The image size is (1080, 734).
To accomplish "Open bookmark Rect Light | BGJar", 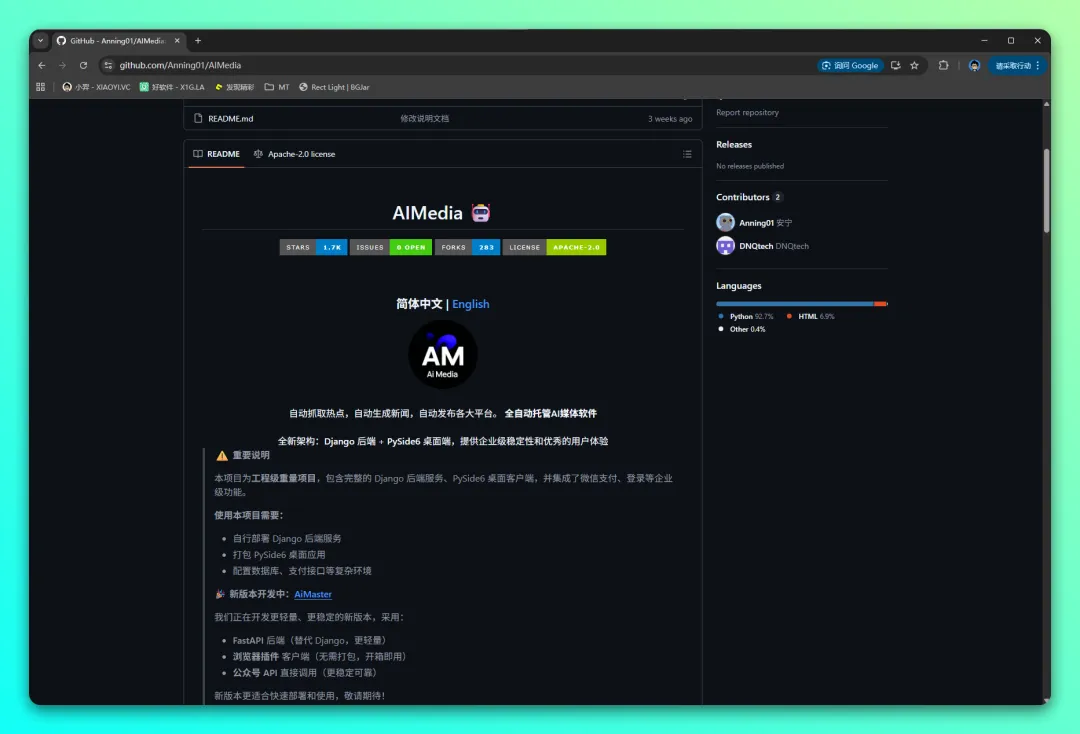I will coord(334,87).
